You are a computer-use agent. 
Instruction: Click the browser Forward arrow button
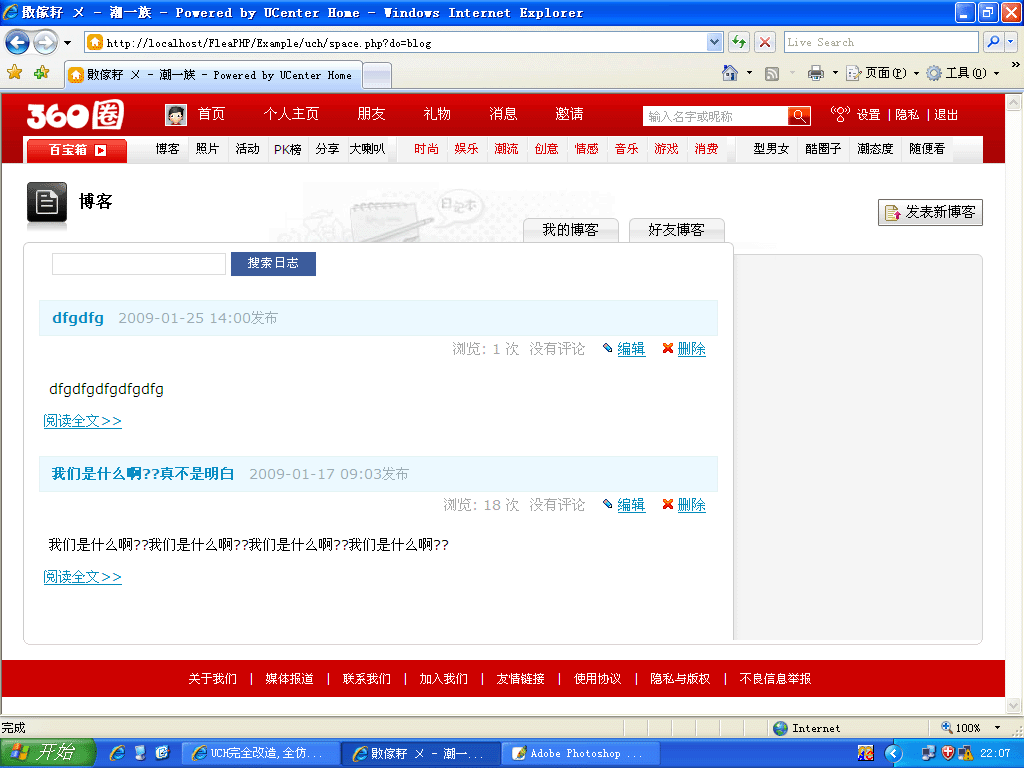coord(45,43)
